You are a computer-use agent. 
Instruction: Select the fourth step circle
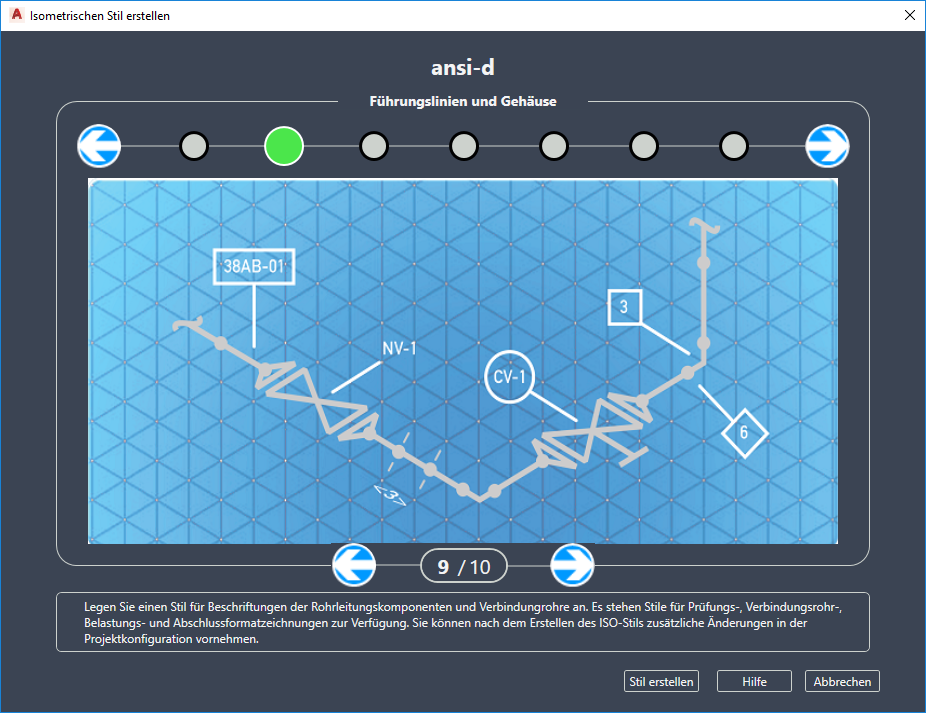click(464, 146)
